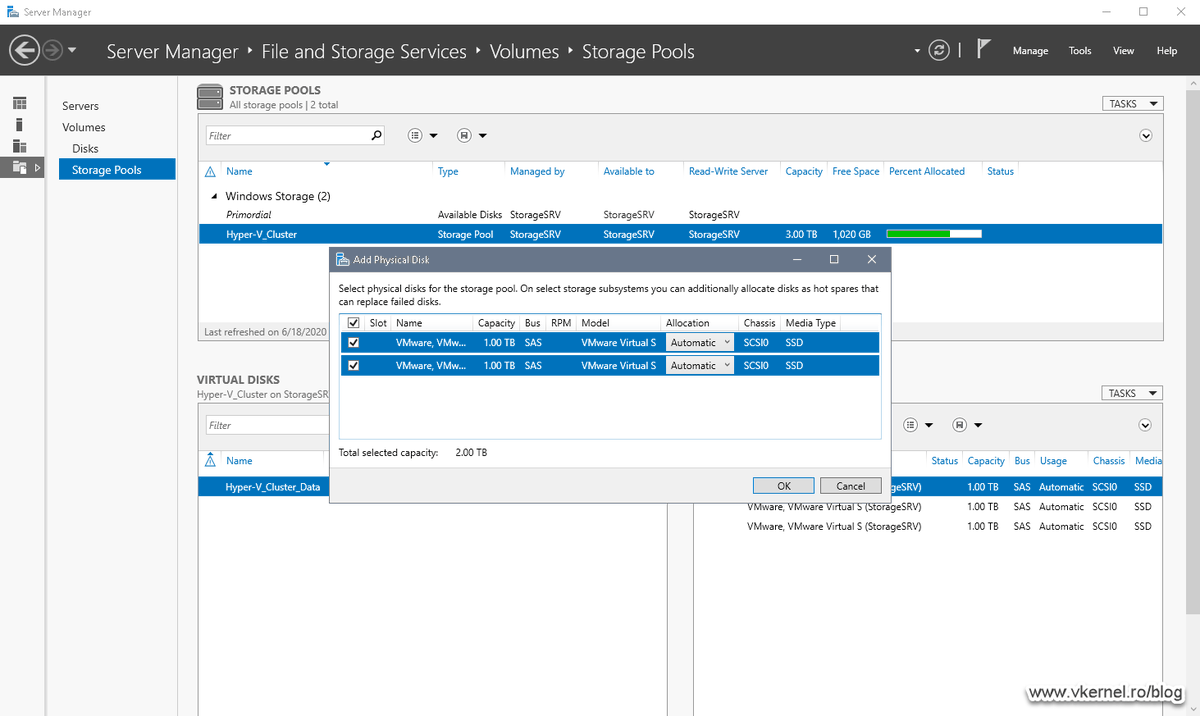Sort storage pools by Free Space column
1200x716 pixels.
(856, 172)
